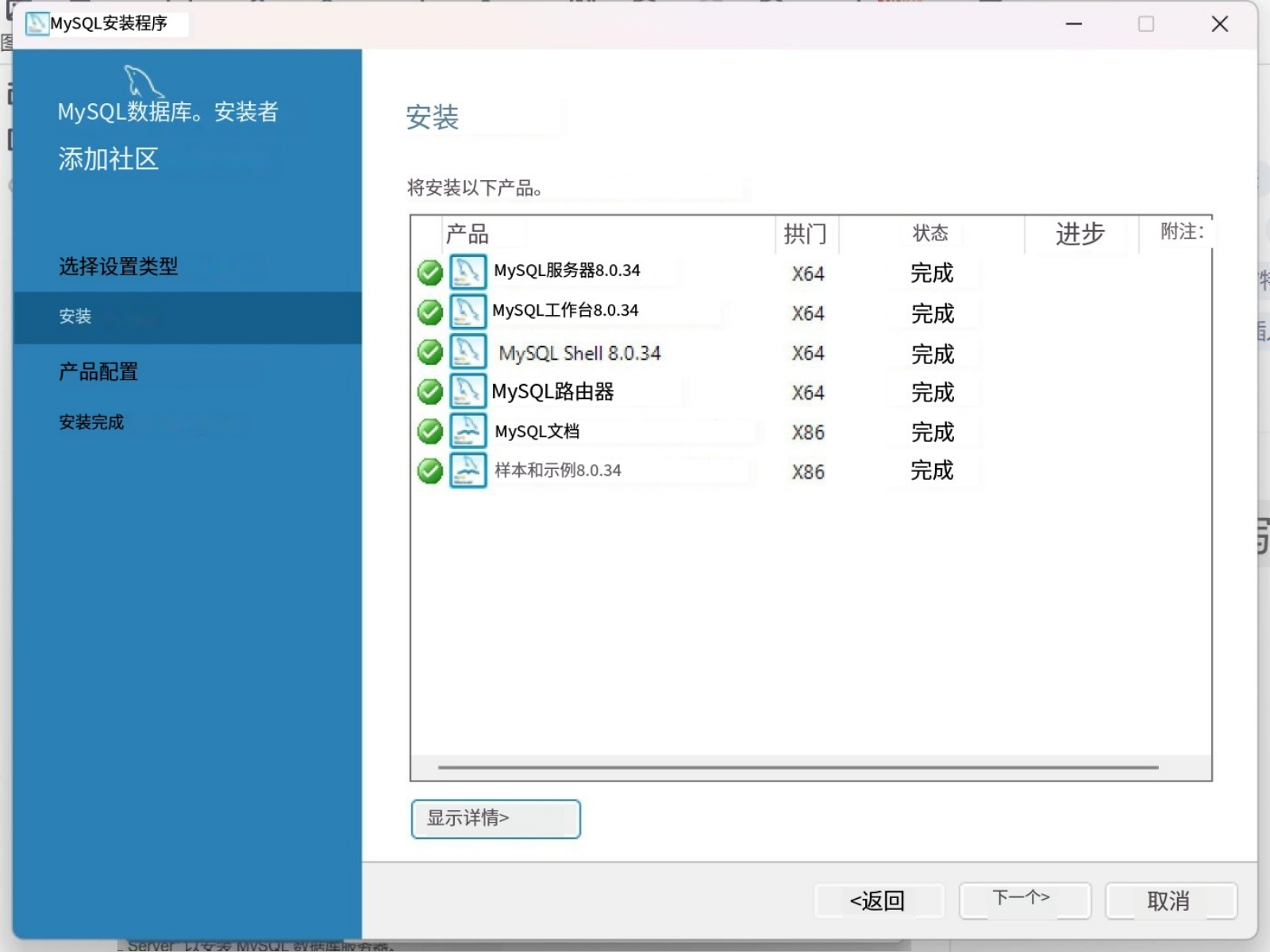Screen dimensions: 1270x952
Task: Click green checkmark beside MySQL服务器8.0.34
Action: point(429,273)
